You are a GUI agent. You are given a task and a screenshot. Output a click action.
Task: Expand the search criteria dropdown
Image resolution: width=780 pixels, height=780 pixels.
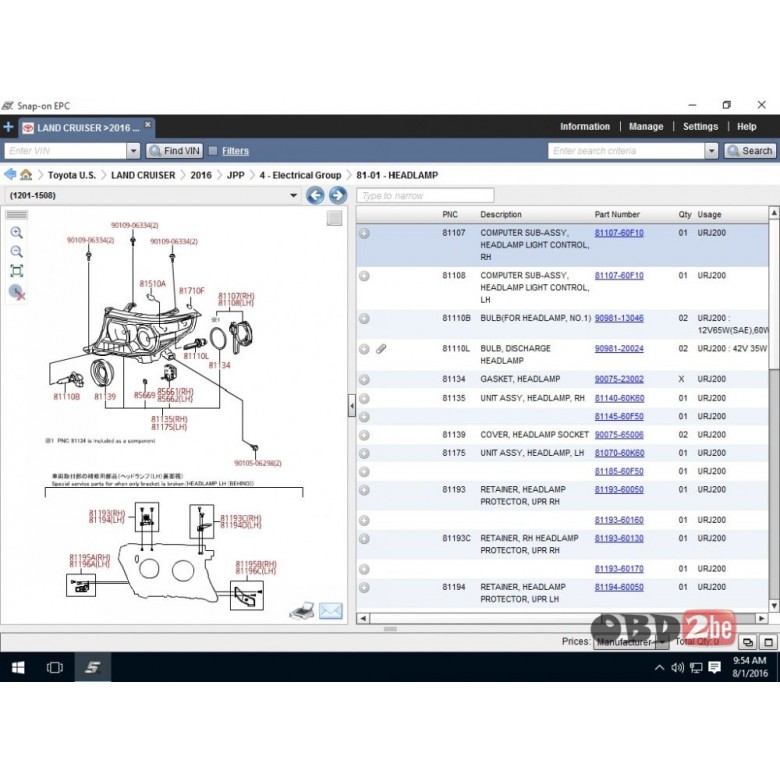(x=711, y=151)
